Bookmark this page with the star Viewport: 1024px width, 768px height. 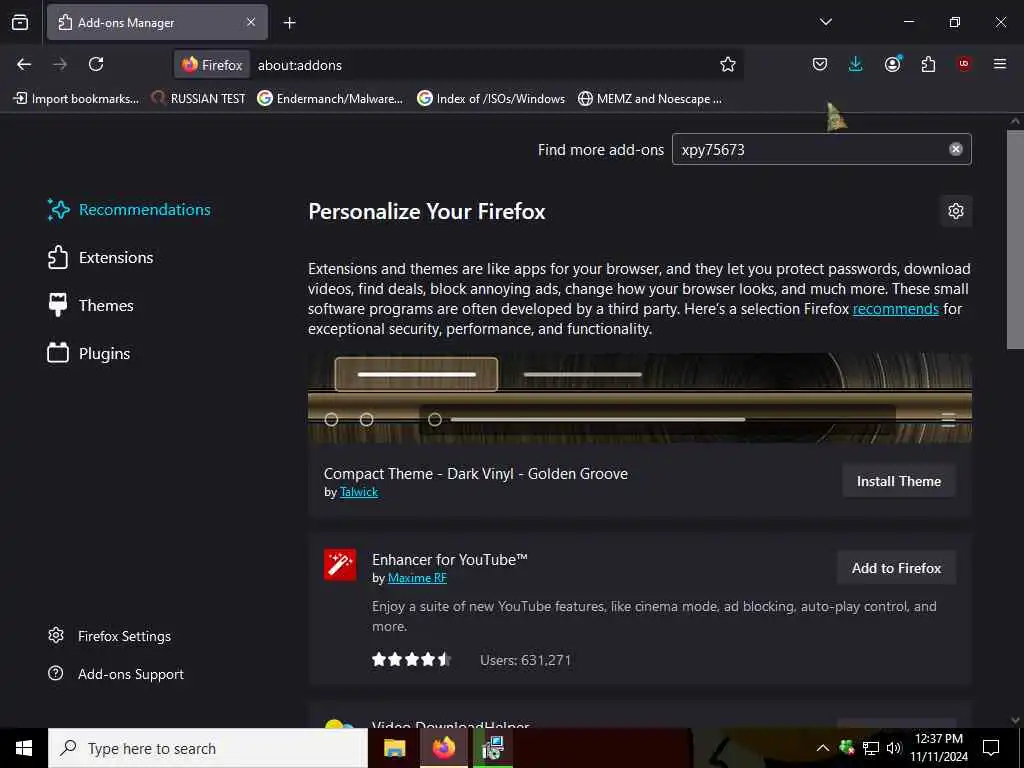tap(728, 64)
